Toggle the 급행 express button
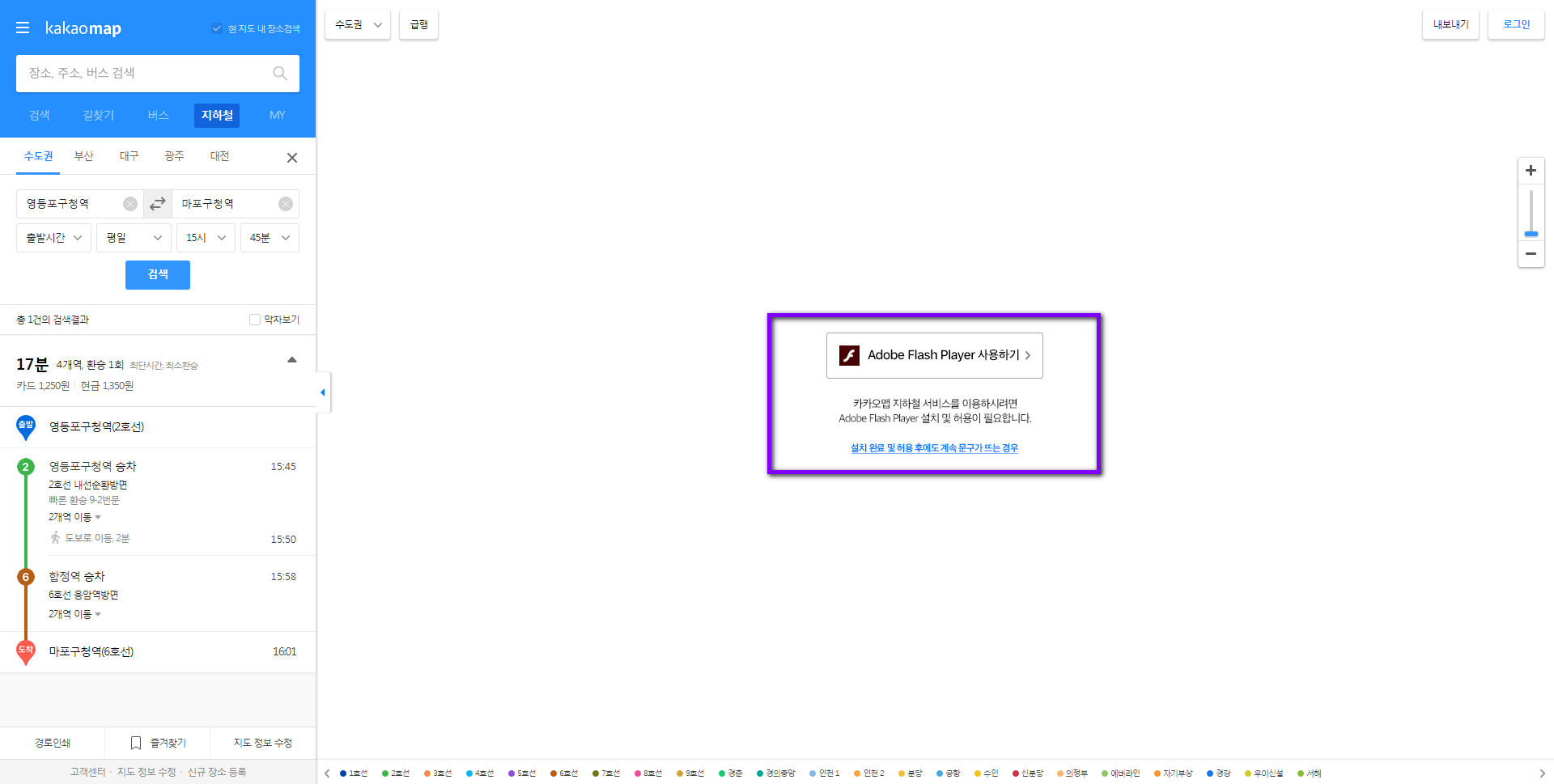1554x784 pixels. [x=419, y=25]
